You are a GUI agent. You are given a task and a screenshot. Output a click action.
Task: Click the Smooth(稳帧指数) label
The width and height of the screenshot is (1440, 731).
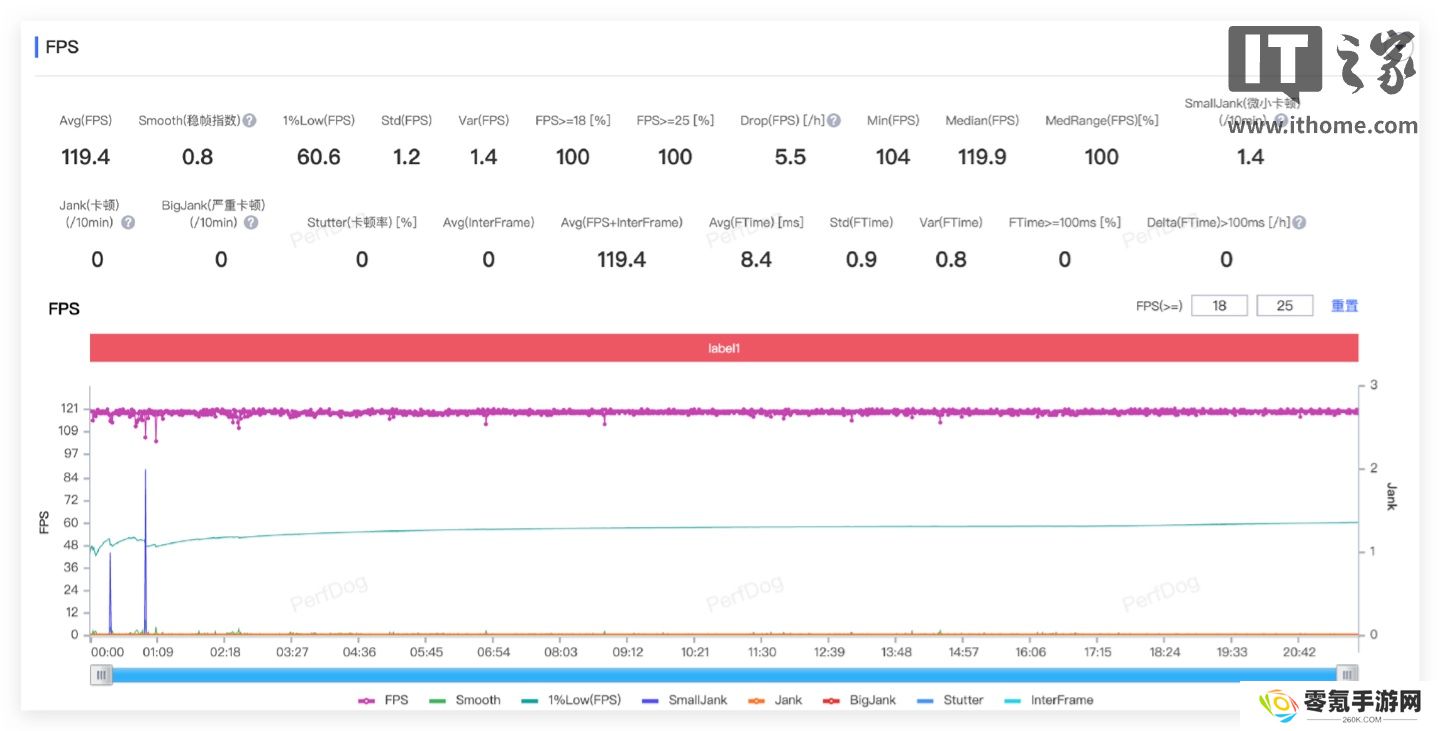coord(190,120)
